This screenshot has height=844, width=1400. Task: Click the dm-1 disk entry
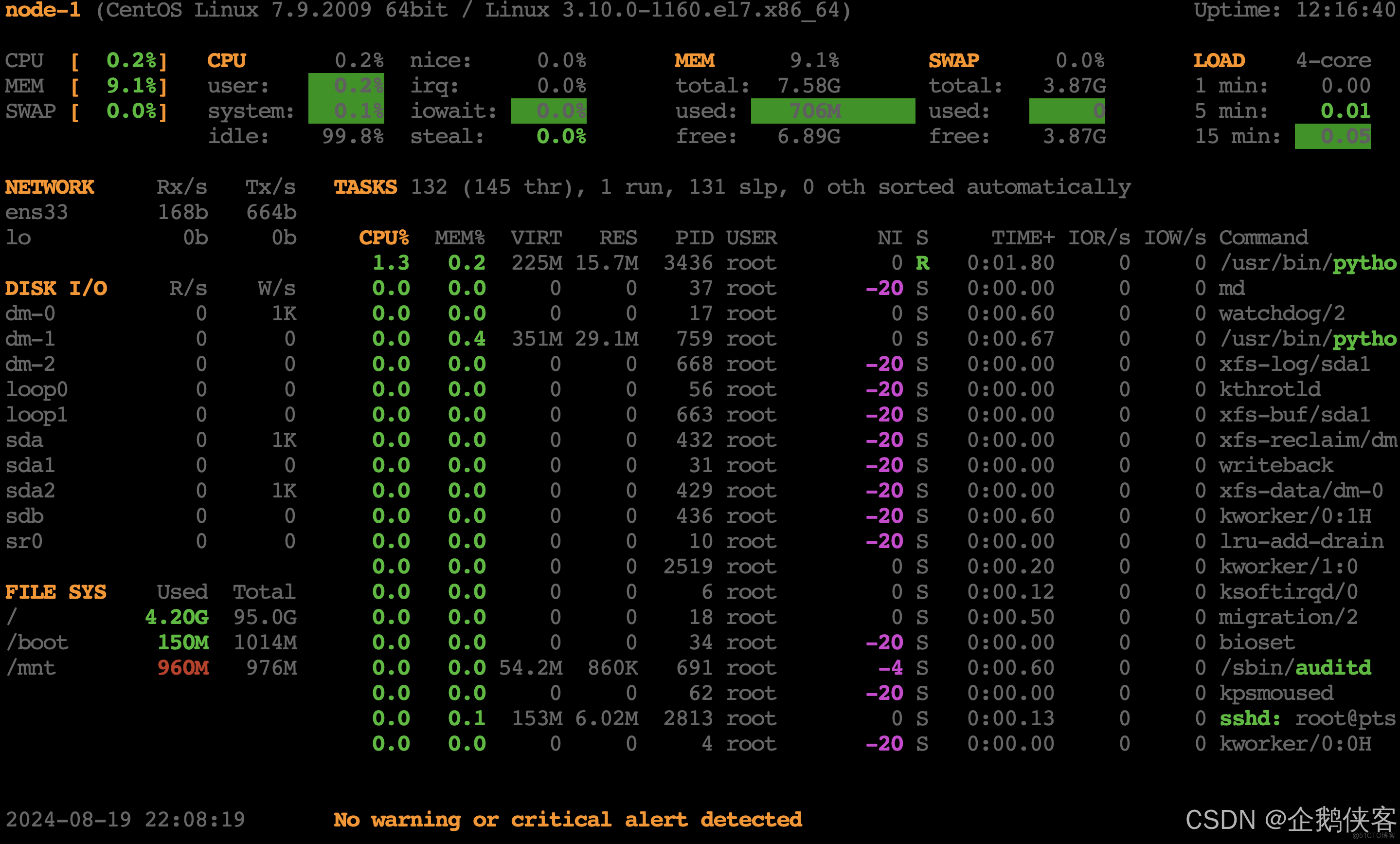point(151,339)
